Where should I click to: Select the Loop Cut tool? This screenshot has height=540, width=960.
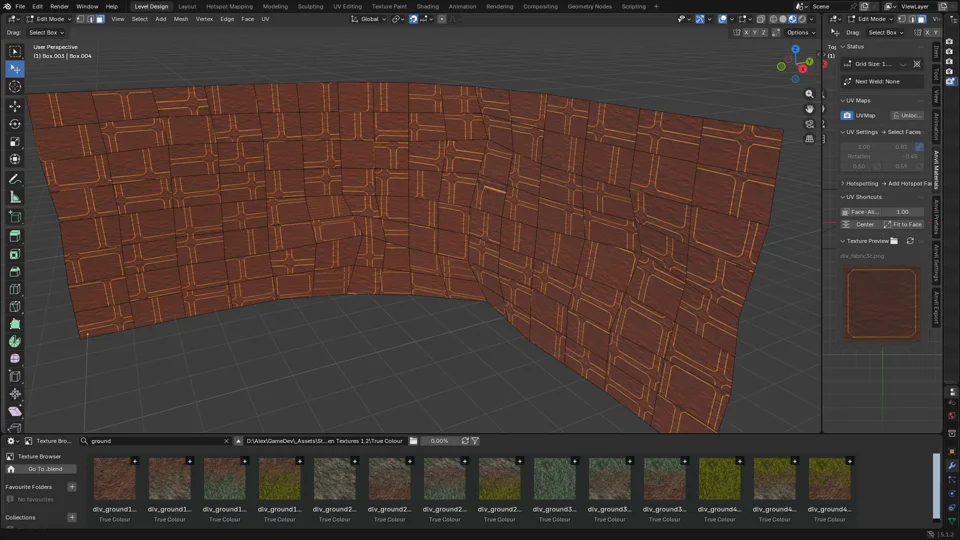point(15,289)
